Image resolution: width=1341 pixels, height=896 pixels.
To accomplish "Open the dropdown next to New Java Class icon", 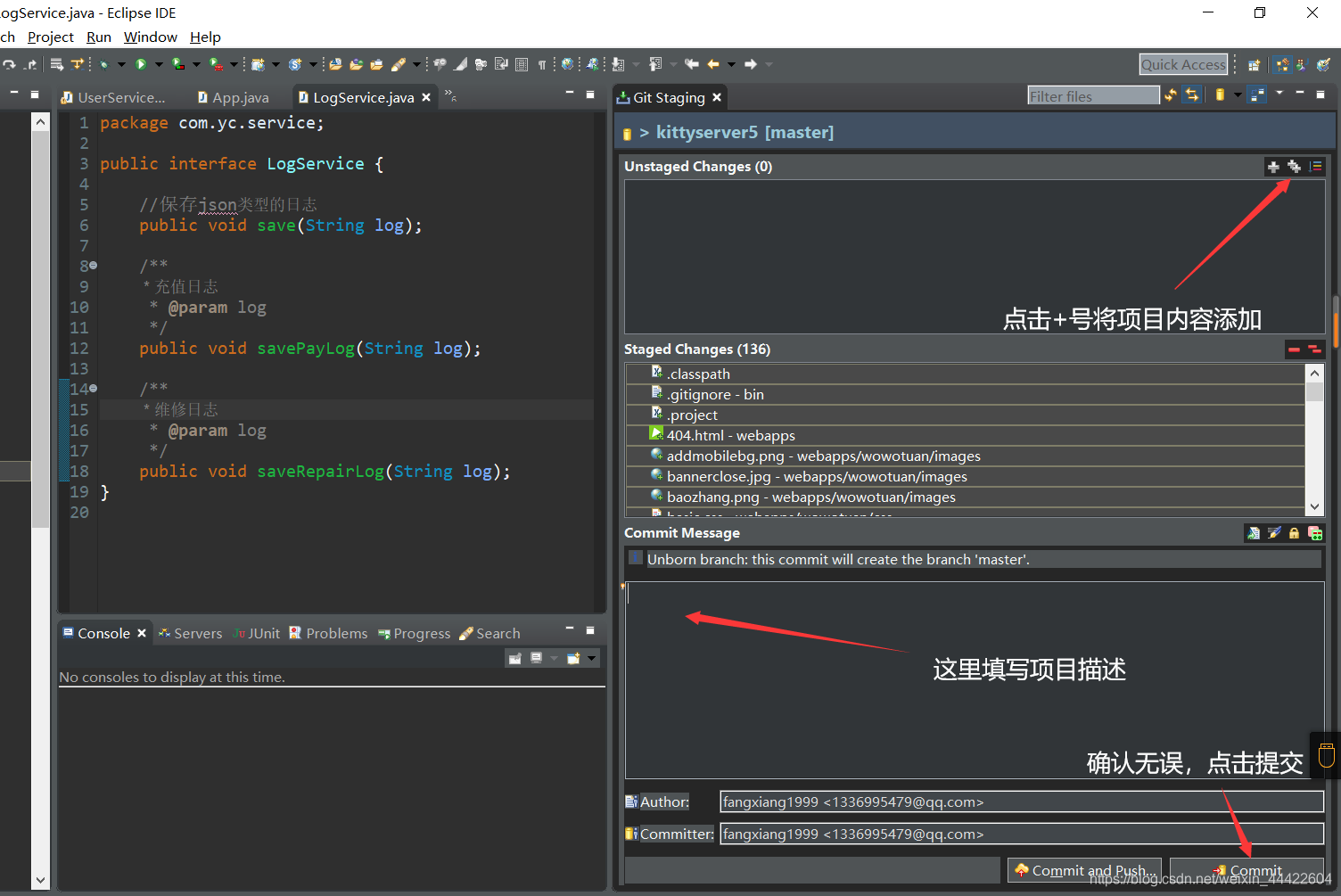I will [x=313, y=64].
